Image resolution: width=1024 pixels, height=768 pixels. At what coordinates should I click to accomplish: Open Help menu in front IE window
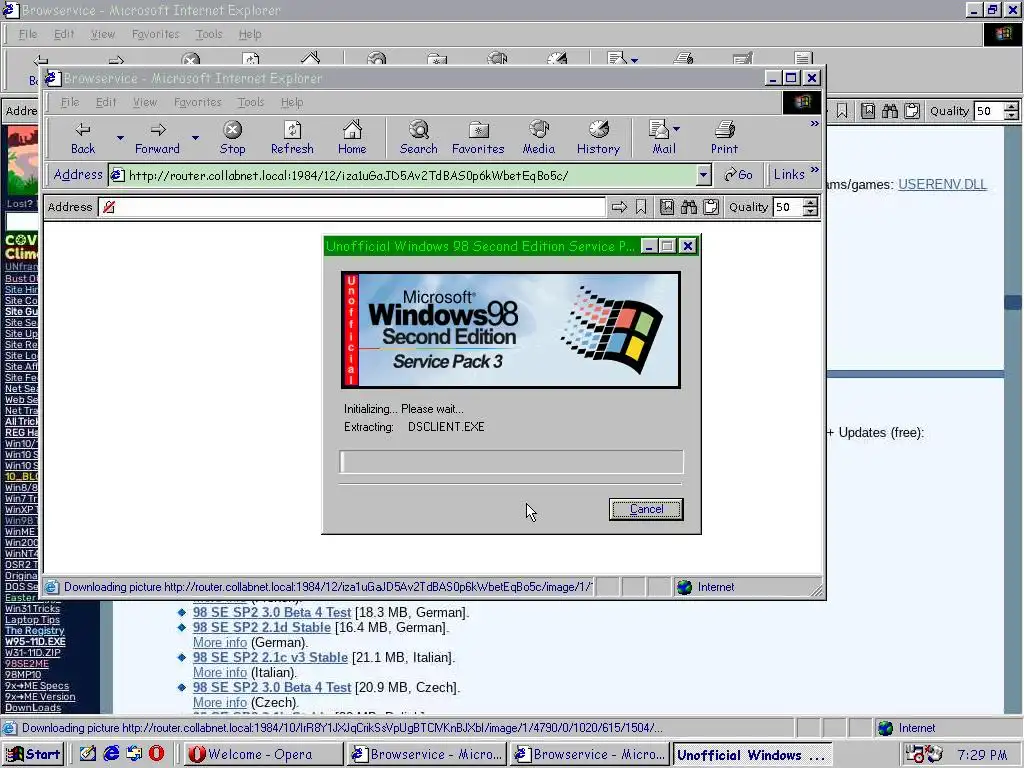[x=292, y=102]
